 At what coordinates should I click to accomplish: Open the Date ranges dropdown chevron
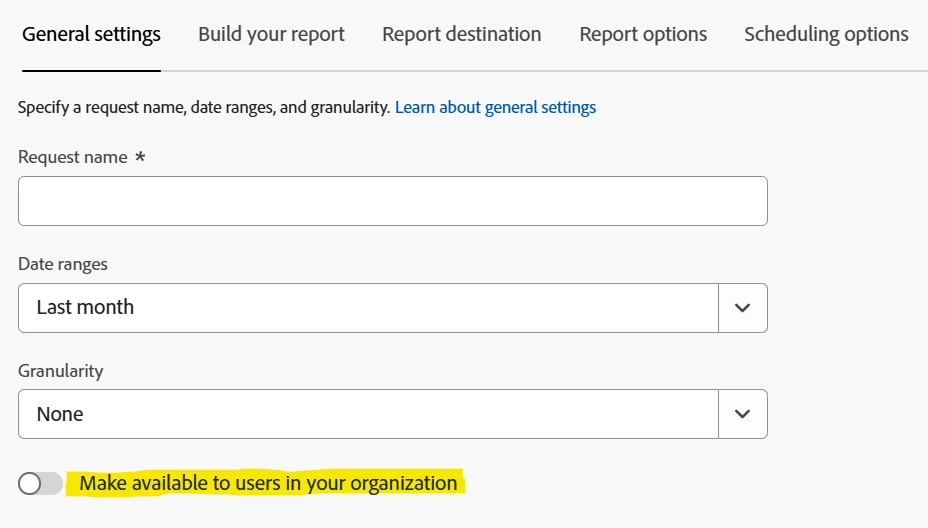click(742, 308)
